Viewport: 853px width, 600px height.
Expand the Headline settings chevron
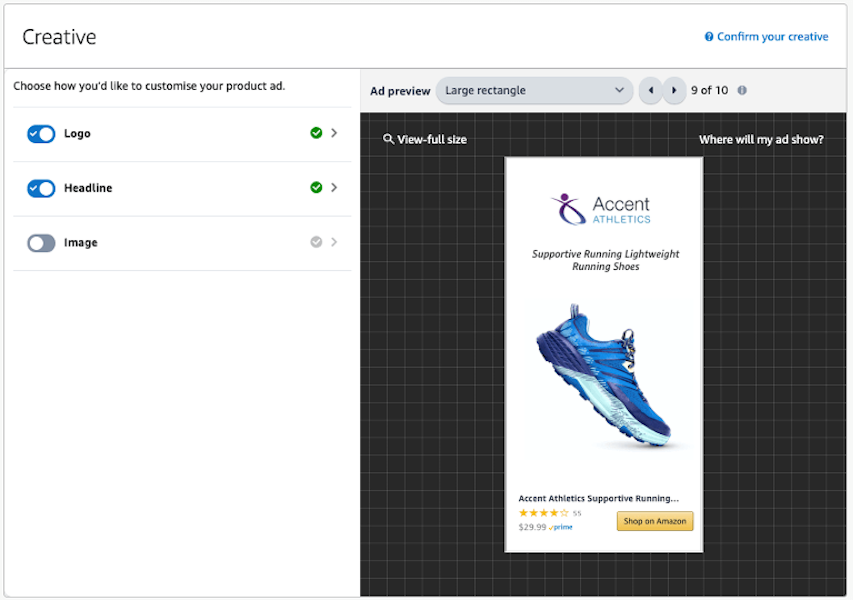point(334,187)
